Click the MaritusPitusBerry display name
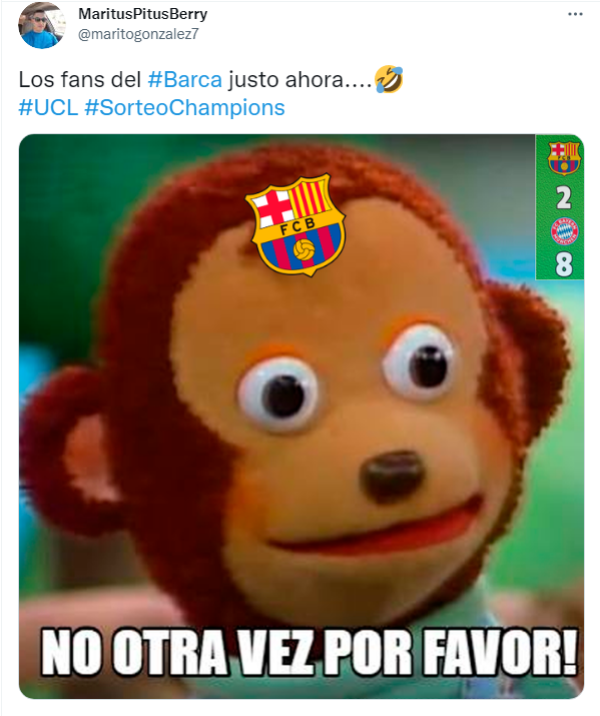Viewport: 600px width, 716px height. click(x=143, y=14)
